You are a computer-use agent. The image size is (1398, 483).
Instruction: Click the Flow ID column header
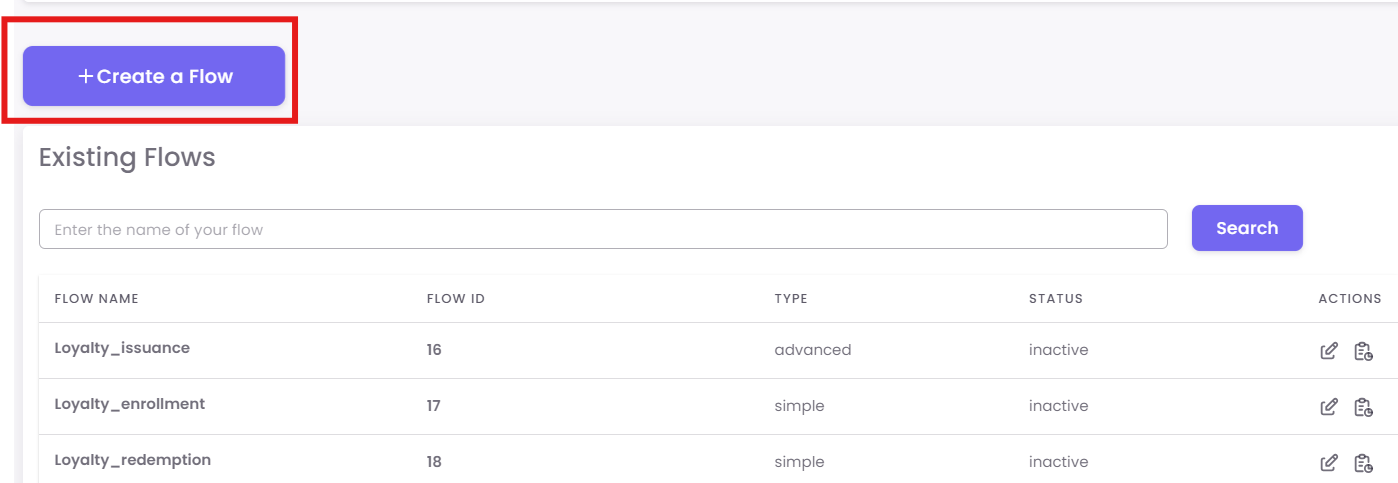click(456, 299)
